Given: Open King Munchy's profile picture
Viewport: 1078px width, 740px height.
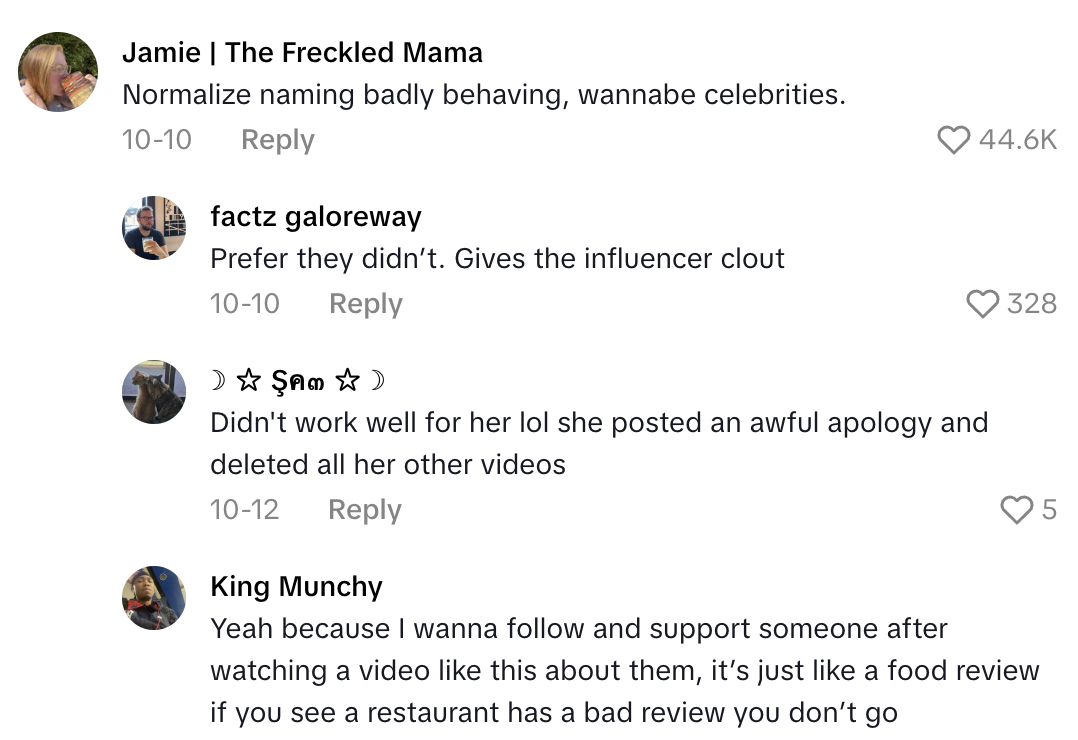Looking at the screenshot, I should tap(154, 597).
